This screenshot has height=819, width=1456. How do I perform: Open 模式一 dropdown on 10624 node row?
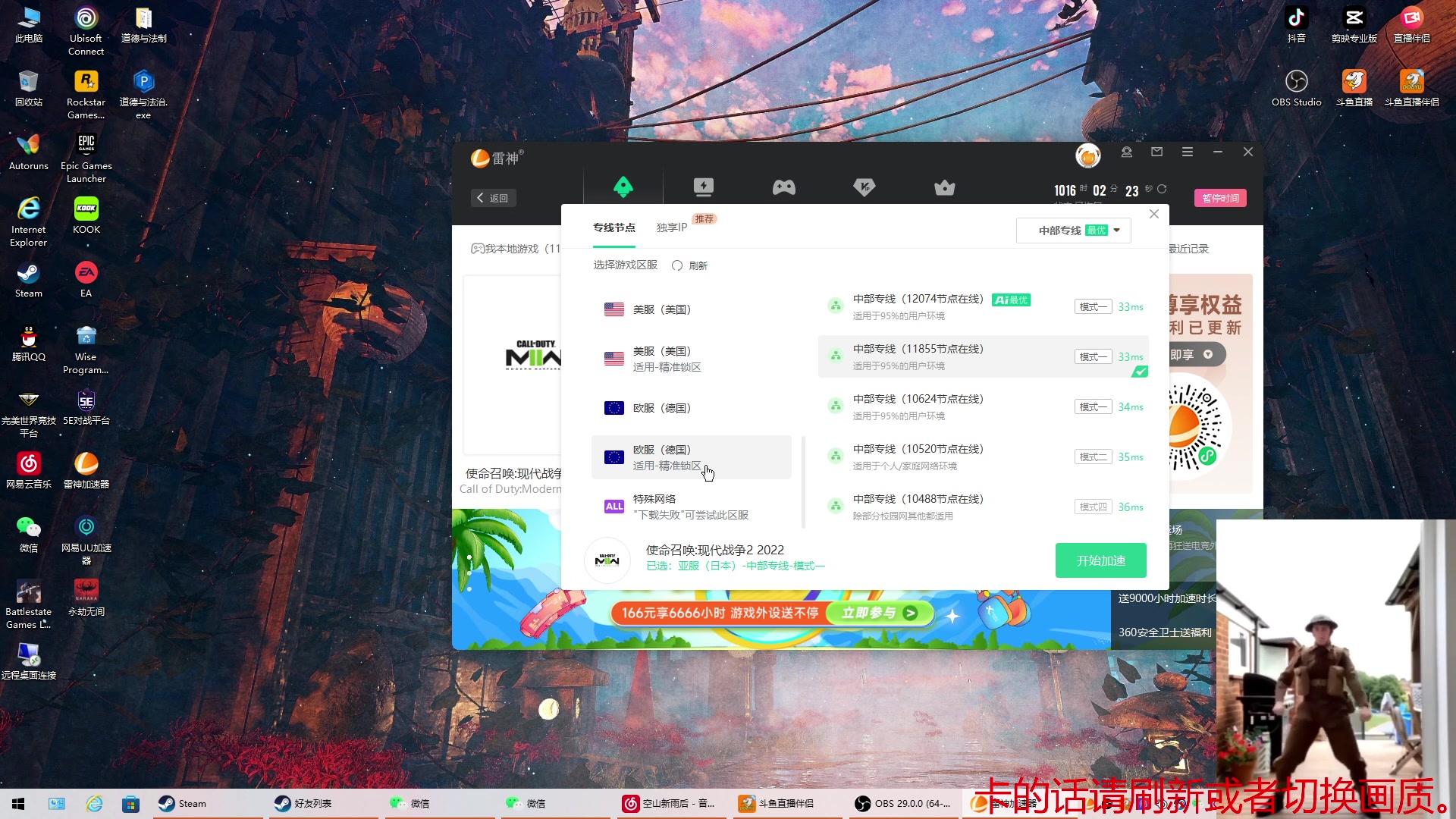pyautogui.click(x=1093, y=407)
